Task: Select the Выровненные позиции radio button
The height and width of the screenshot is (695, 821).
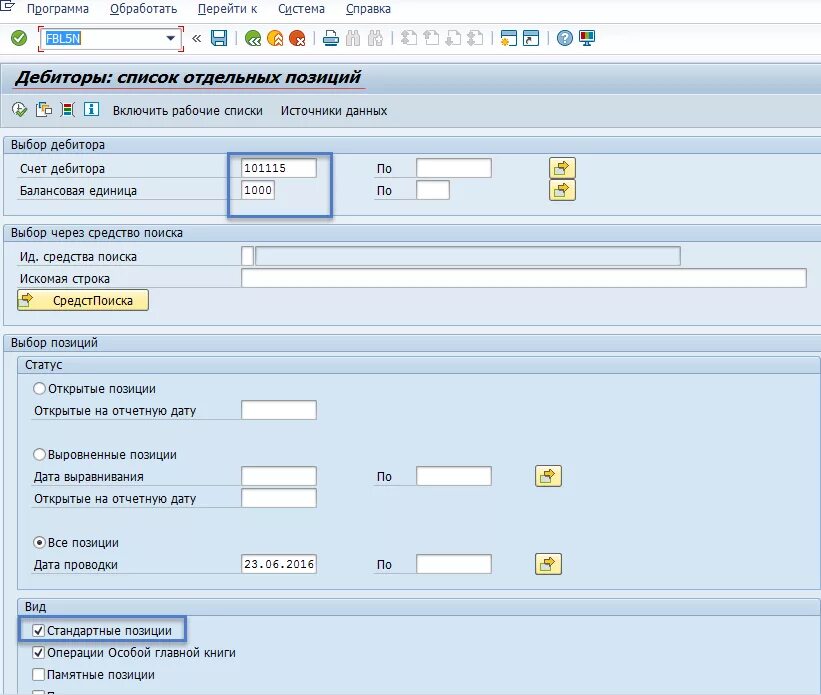Action: point(39,455)
